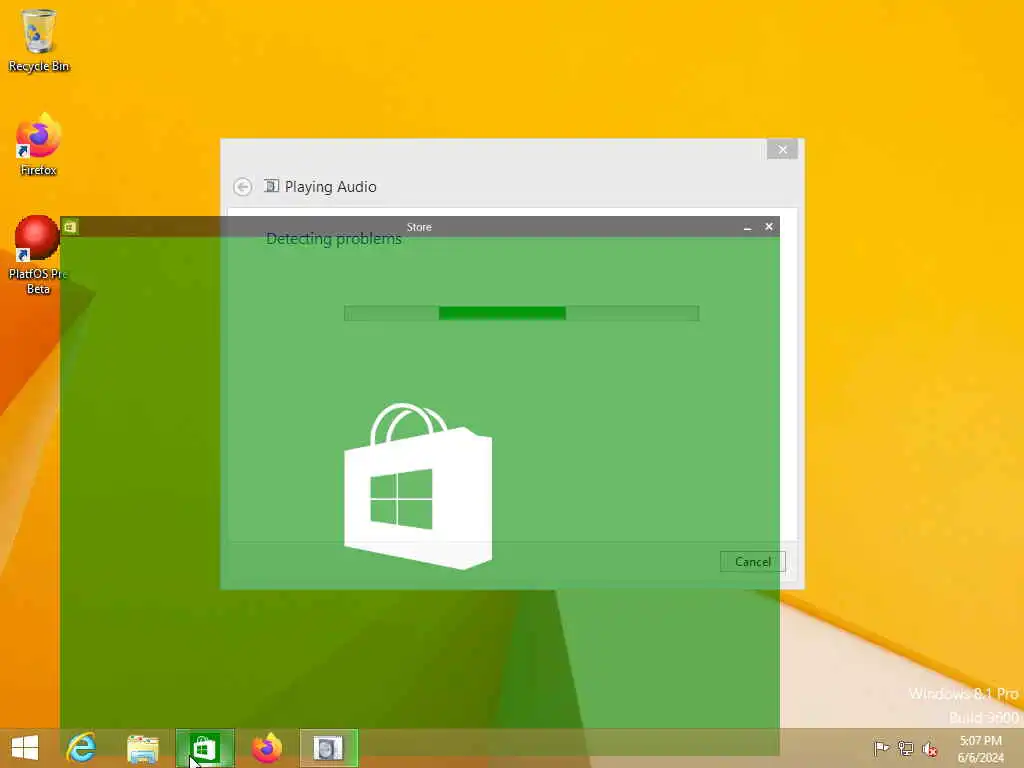Close the Playing Audio troubleshooter window
1024x768 pixels.
pyautogui.click(x=782, y=150)
